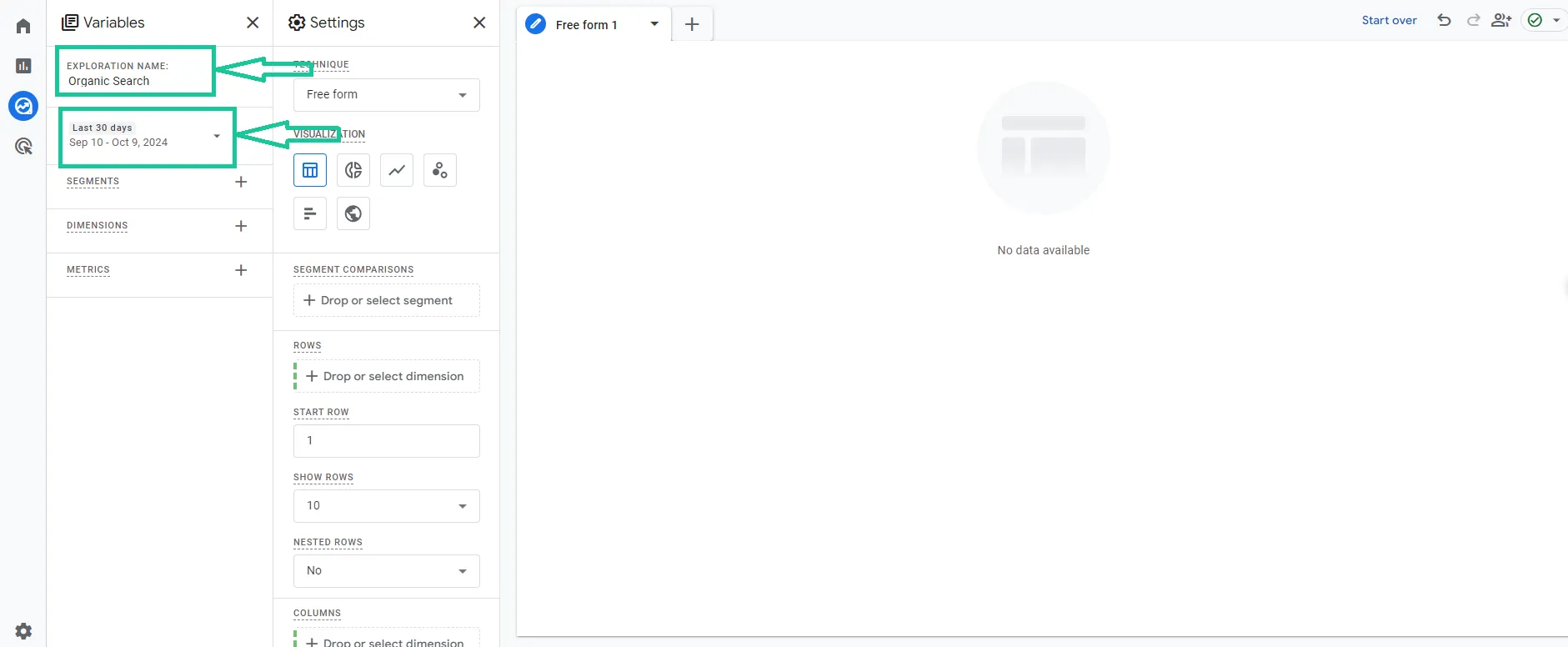Open the Nested Rows dropdown
The image size is (1568, 647).
click(x=387, y=571)
